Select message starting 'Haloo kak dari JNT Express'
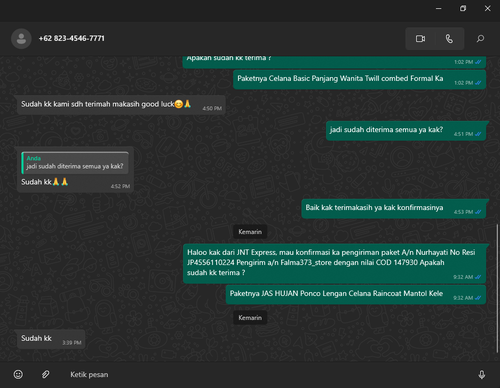This screenshot has height=388, width=500. [334, 263]
